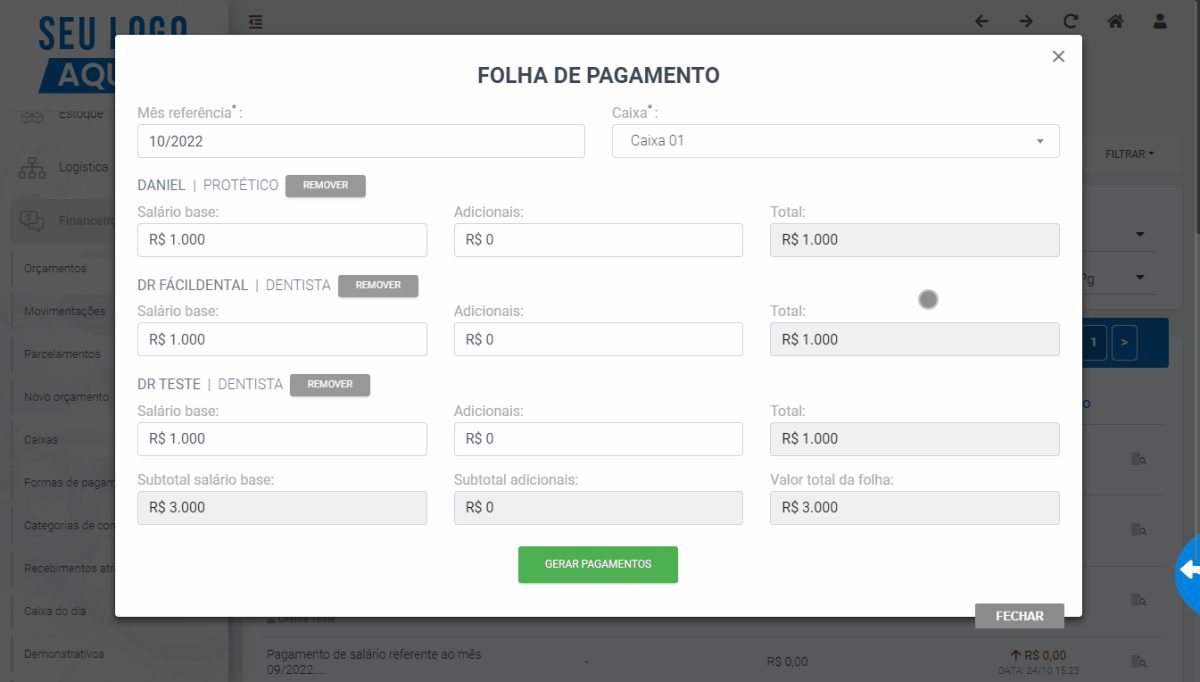The width and height of the screenshot is (1200, 682).
Task: Open the user profile icon
Action: (1160, 21)
